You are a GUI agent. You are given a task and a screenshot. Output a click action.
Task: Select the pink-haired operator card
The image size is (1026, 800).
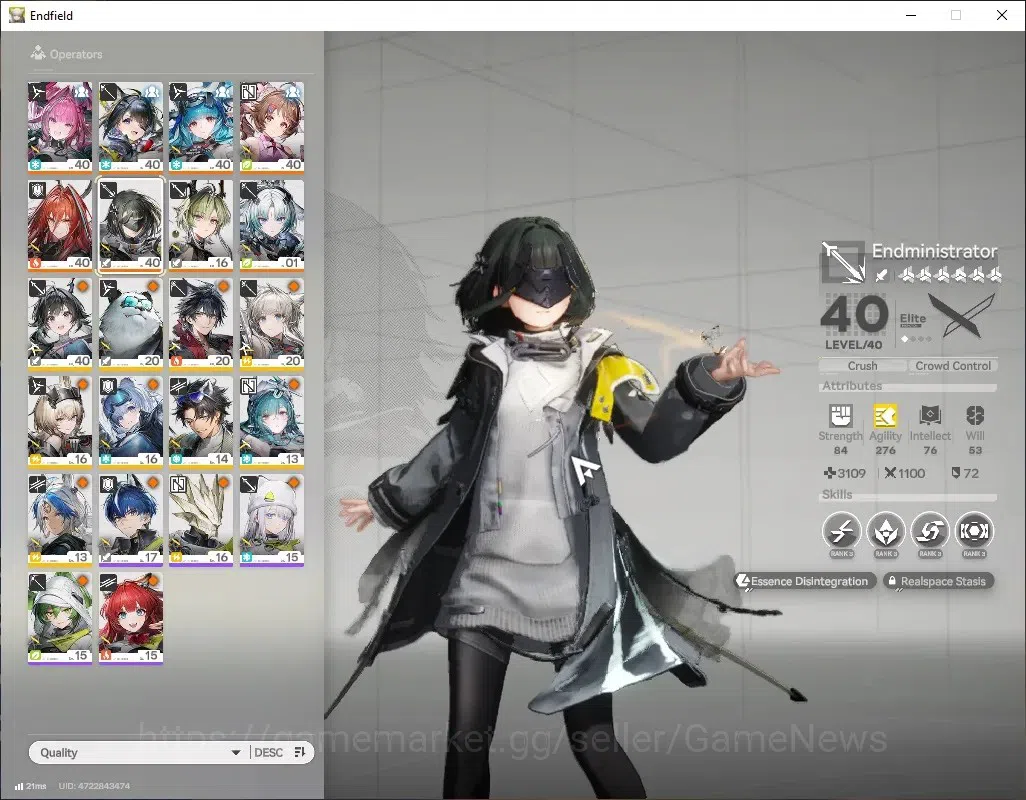60,127
